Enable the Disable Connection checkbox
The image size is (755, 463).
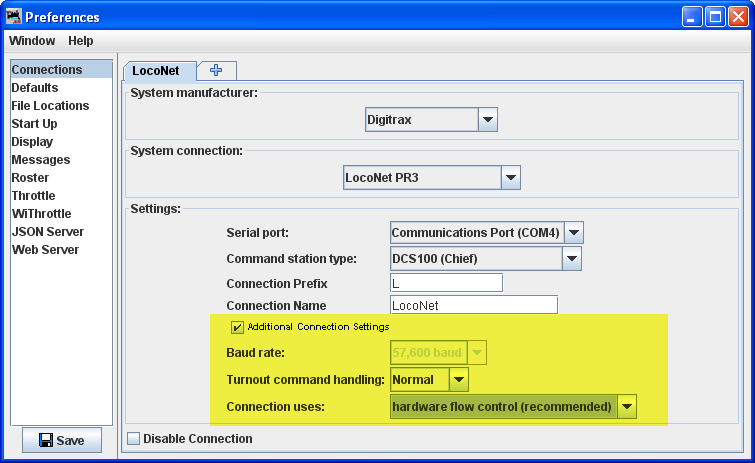pyautogui.click(x=134, y=438)
